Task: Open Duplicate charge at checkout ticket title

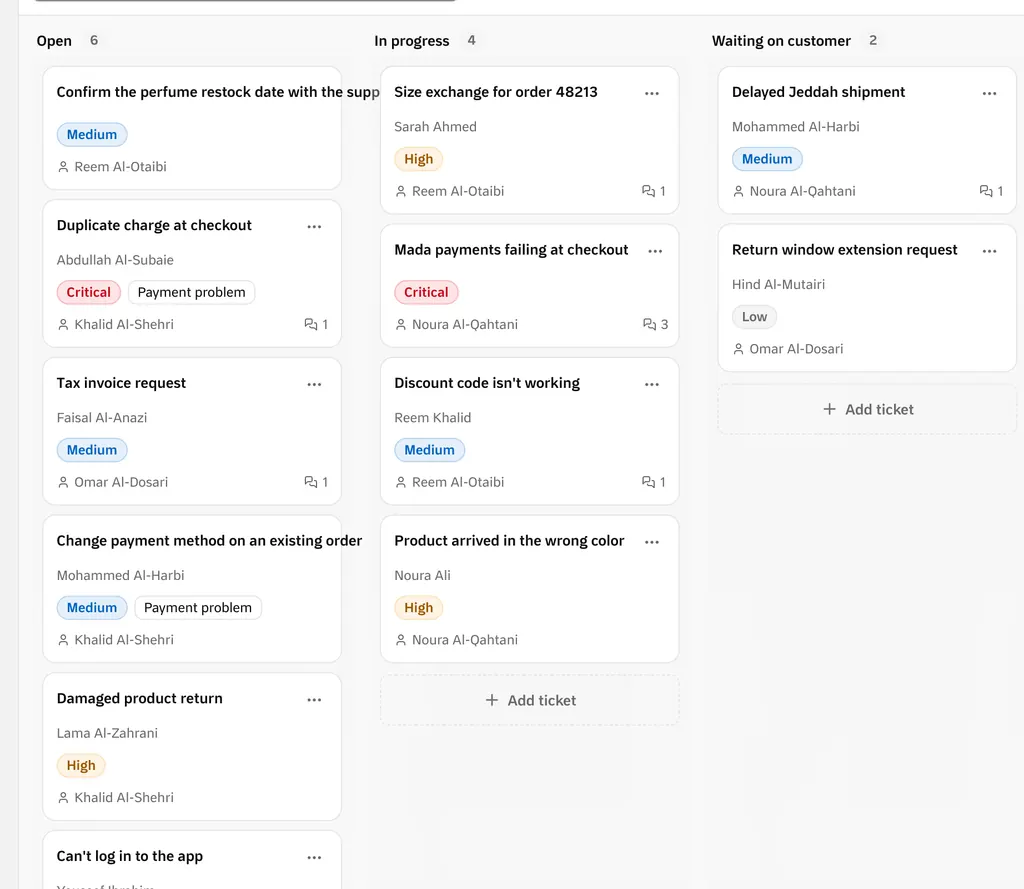Action: (154, 225)
